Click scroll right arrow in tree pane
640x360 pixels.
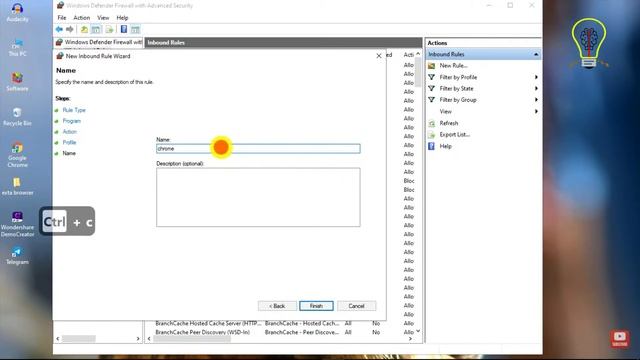point(138,338)
